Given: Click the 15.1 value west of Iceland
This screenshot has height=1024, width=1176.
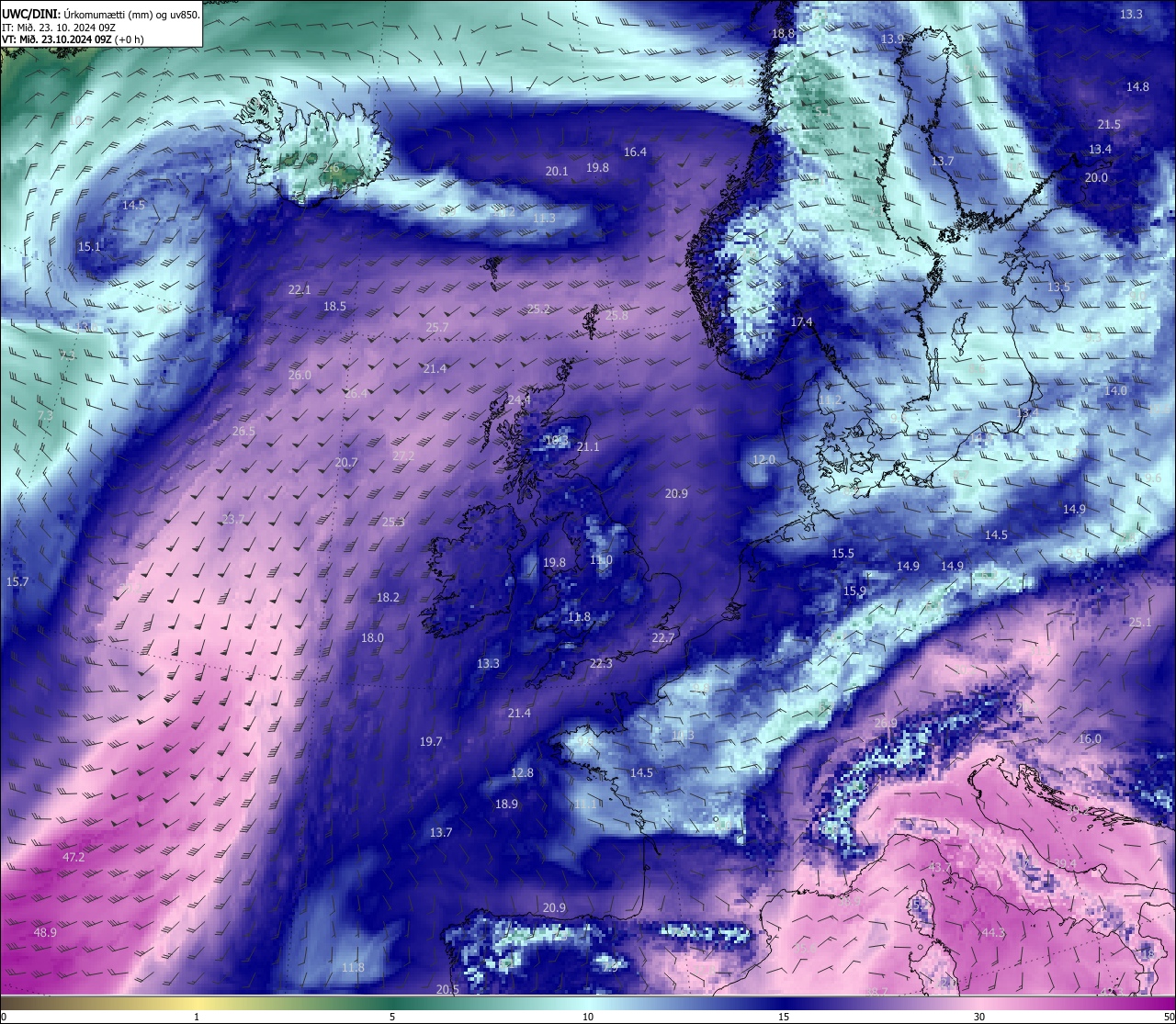Looking at the screenshot, I should pos(89,246).
